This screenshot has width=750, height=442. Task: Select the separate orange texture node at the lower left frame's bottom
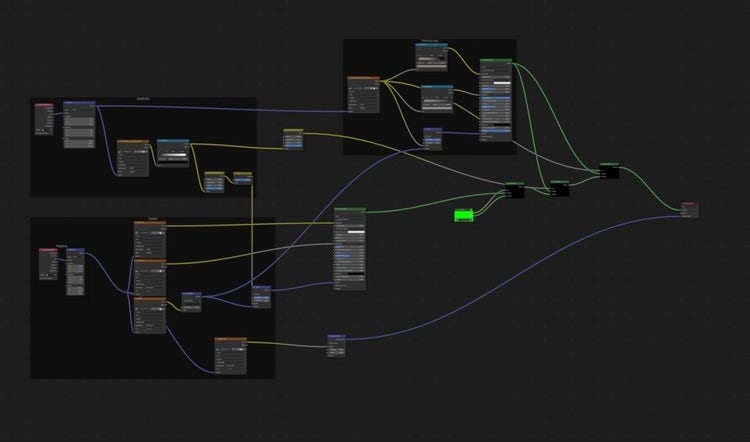click(231, 356)
